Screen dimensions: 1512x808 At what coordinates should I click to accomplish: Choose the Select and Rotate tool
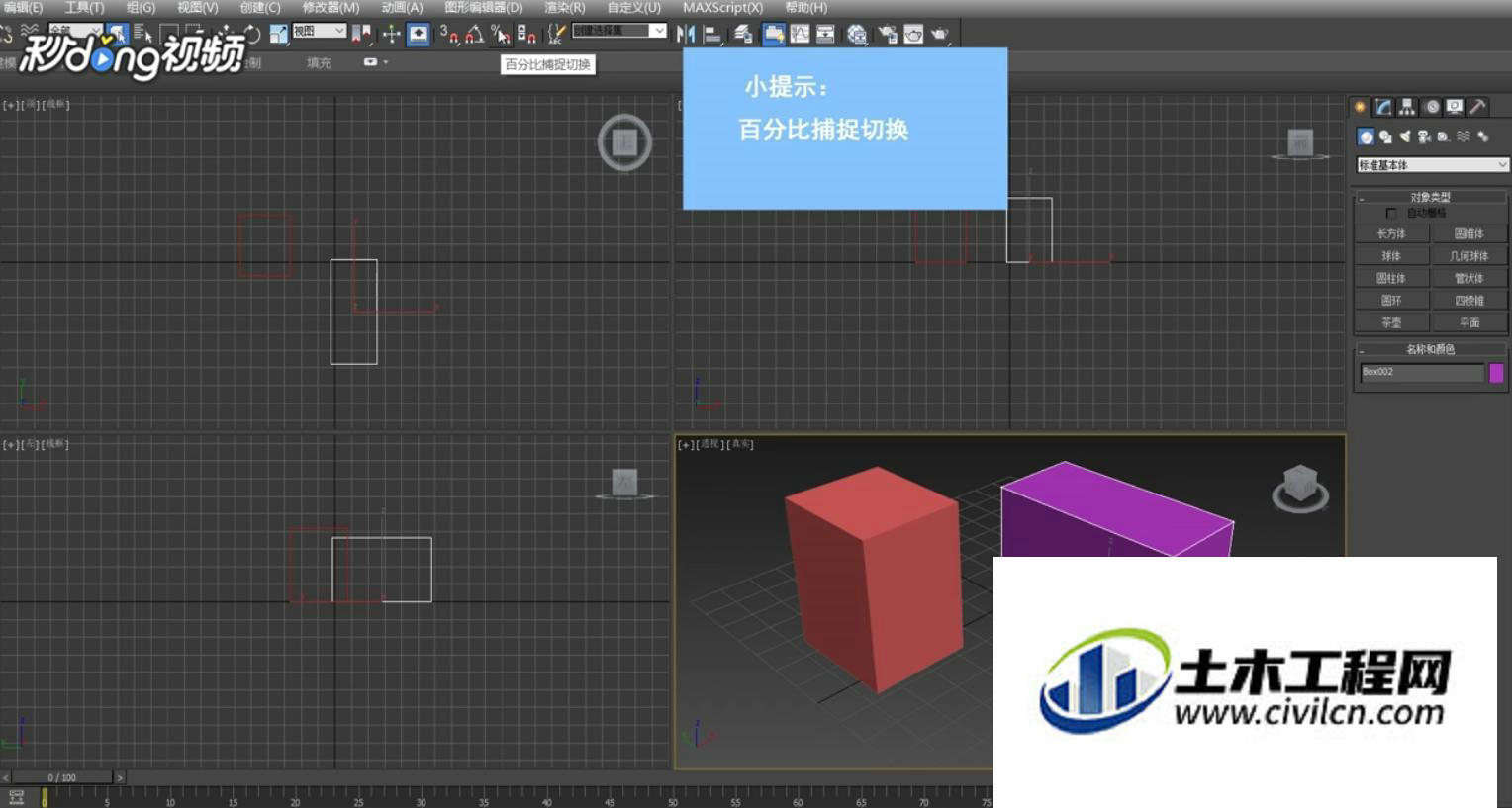point(252,34)
